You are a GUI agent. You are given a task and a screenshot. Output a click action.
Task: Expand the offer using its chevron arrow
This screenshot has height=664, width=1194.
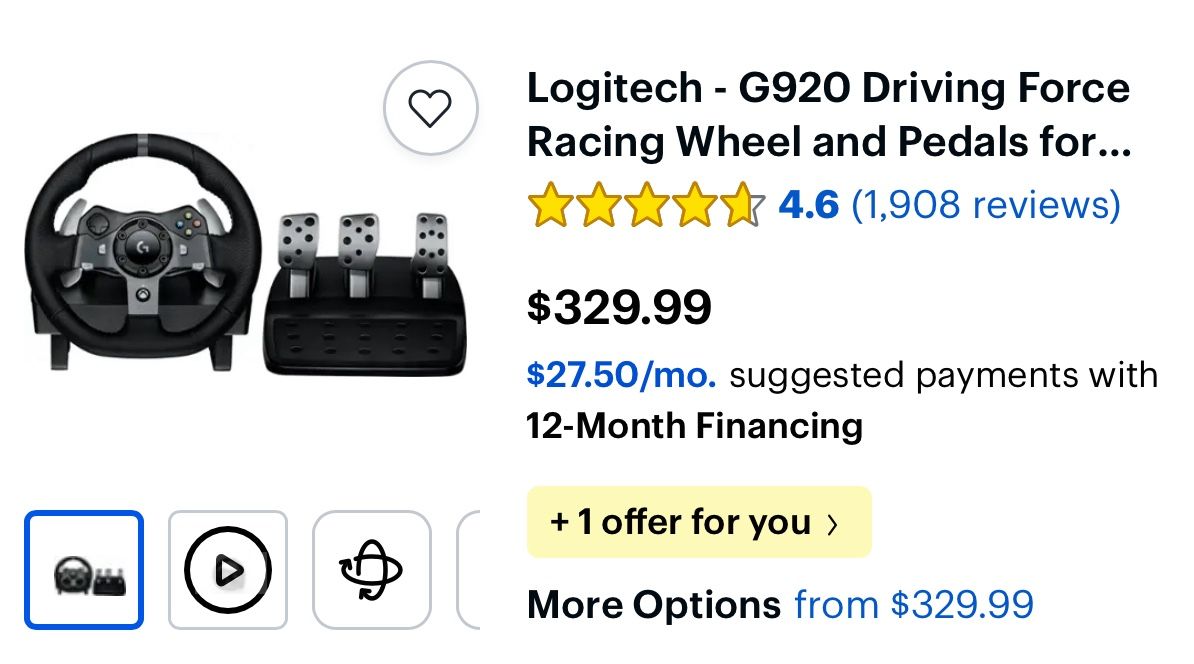[832, 523]
